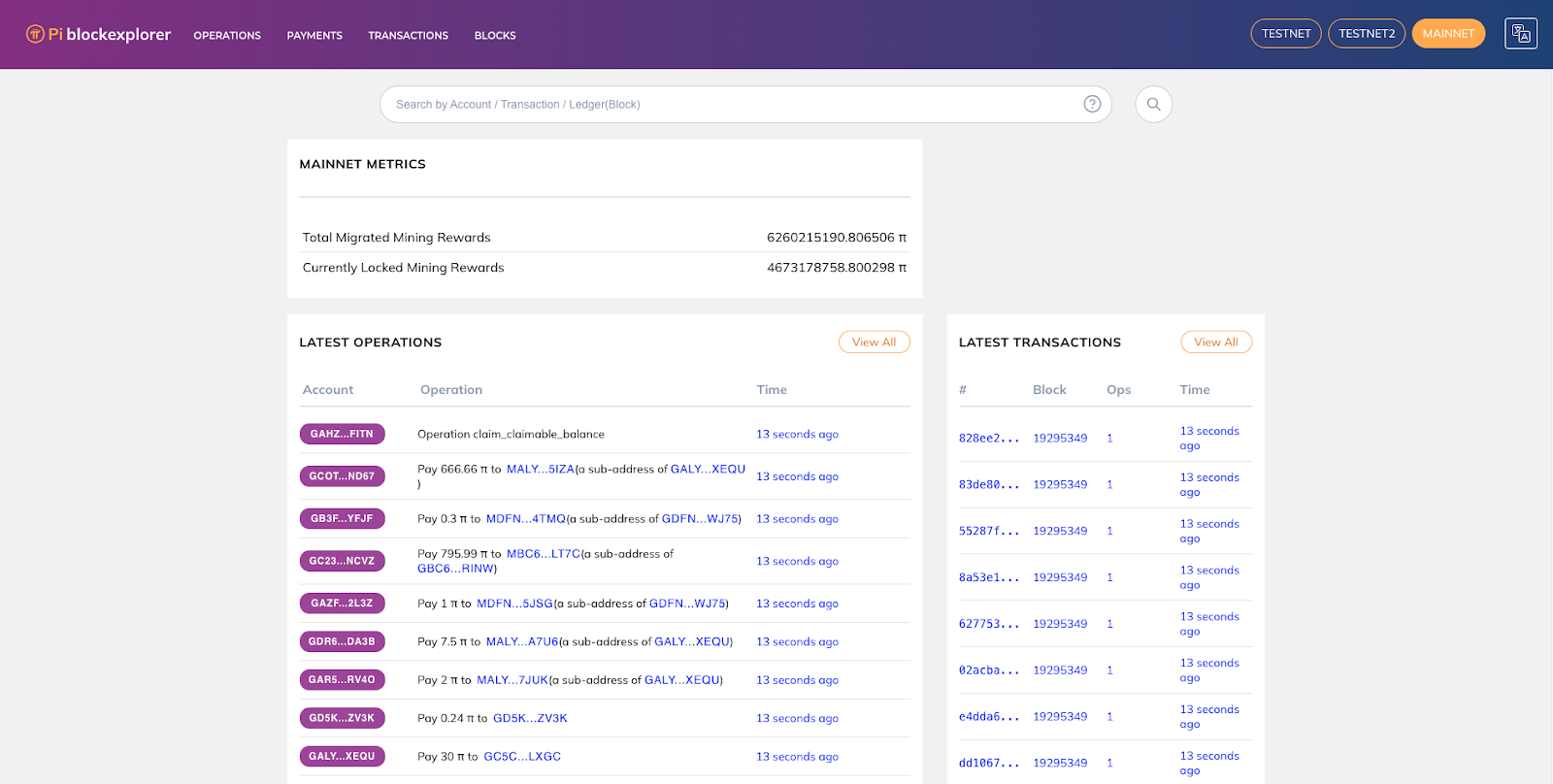Open account badge GALY...XEQU

pyautogui.click(x=342, y=757)
